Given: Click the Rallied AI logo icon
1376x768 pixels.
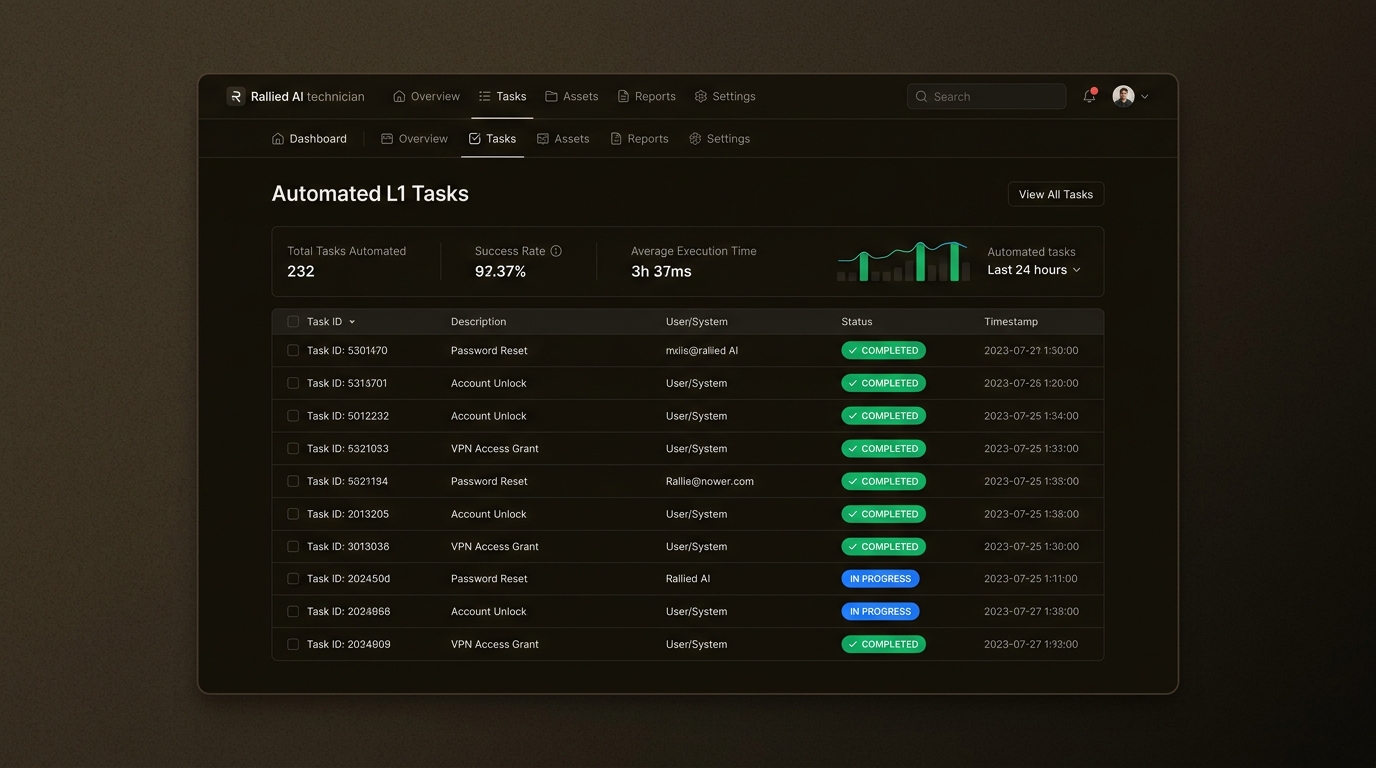Looking at the screenshot, I should (235, 96).
